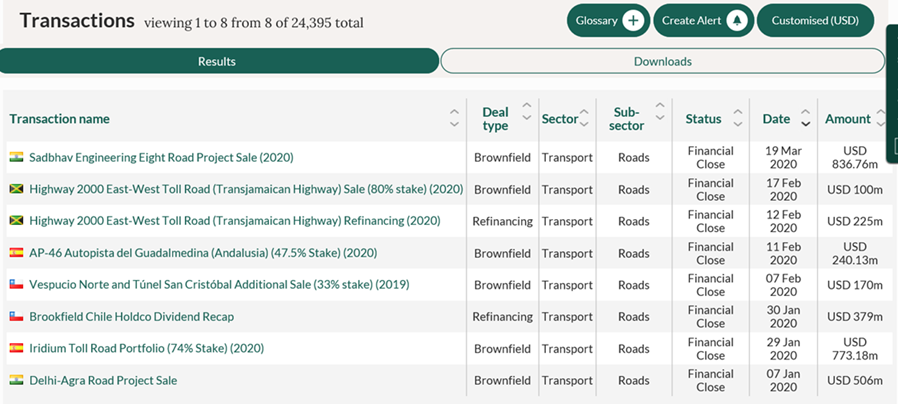Click Spain flag beside AP-46 Autopista row
The width and height of the screenshot is (898, 404).
(16, 252)
